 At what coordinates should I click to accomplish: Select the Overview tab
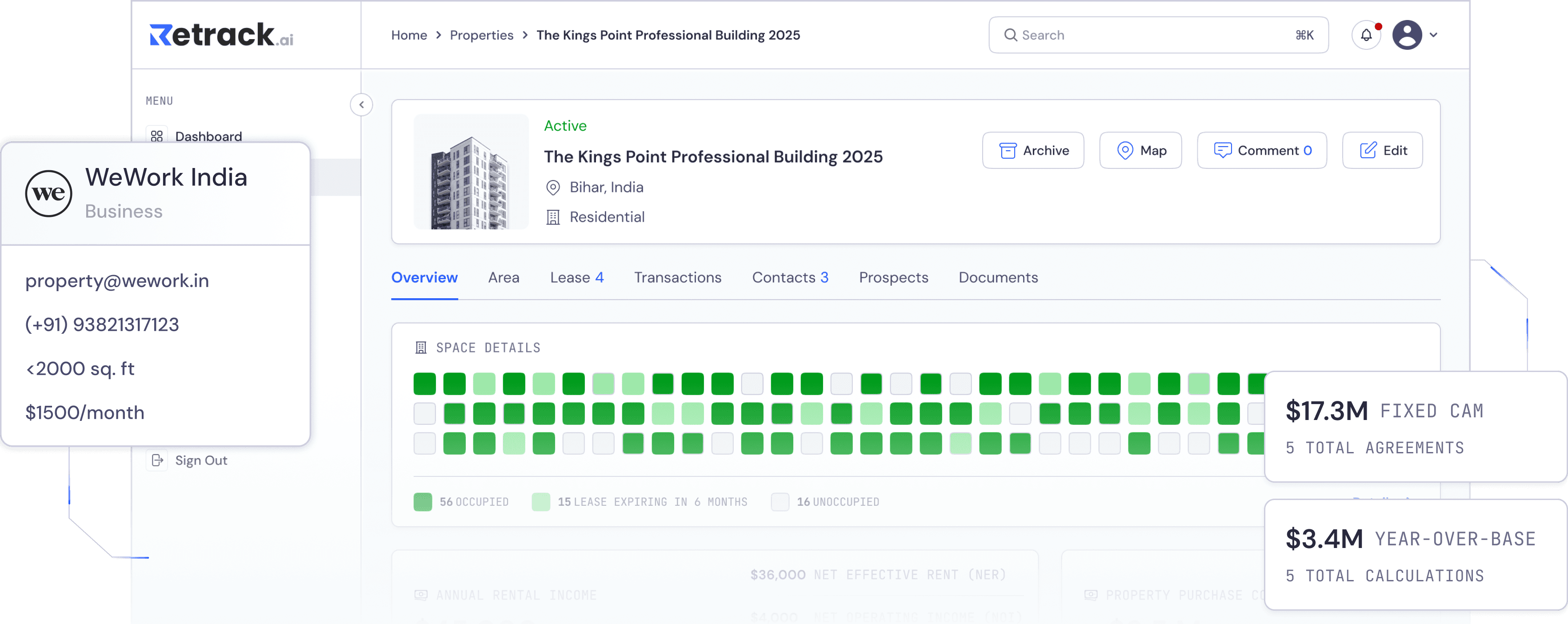click(x=424, y=278)
